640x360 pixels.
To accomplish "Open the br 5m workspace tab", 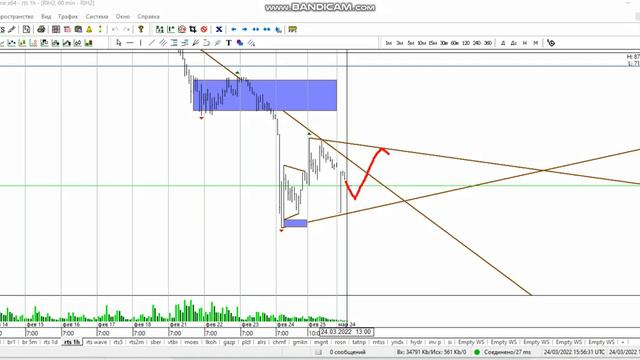I will coord(29,342).
